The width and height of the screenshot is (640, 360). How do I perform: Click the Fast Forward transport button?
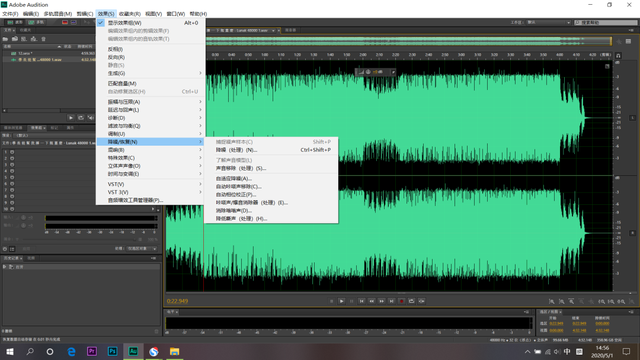tap(381, 301)
